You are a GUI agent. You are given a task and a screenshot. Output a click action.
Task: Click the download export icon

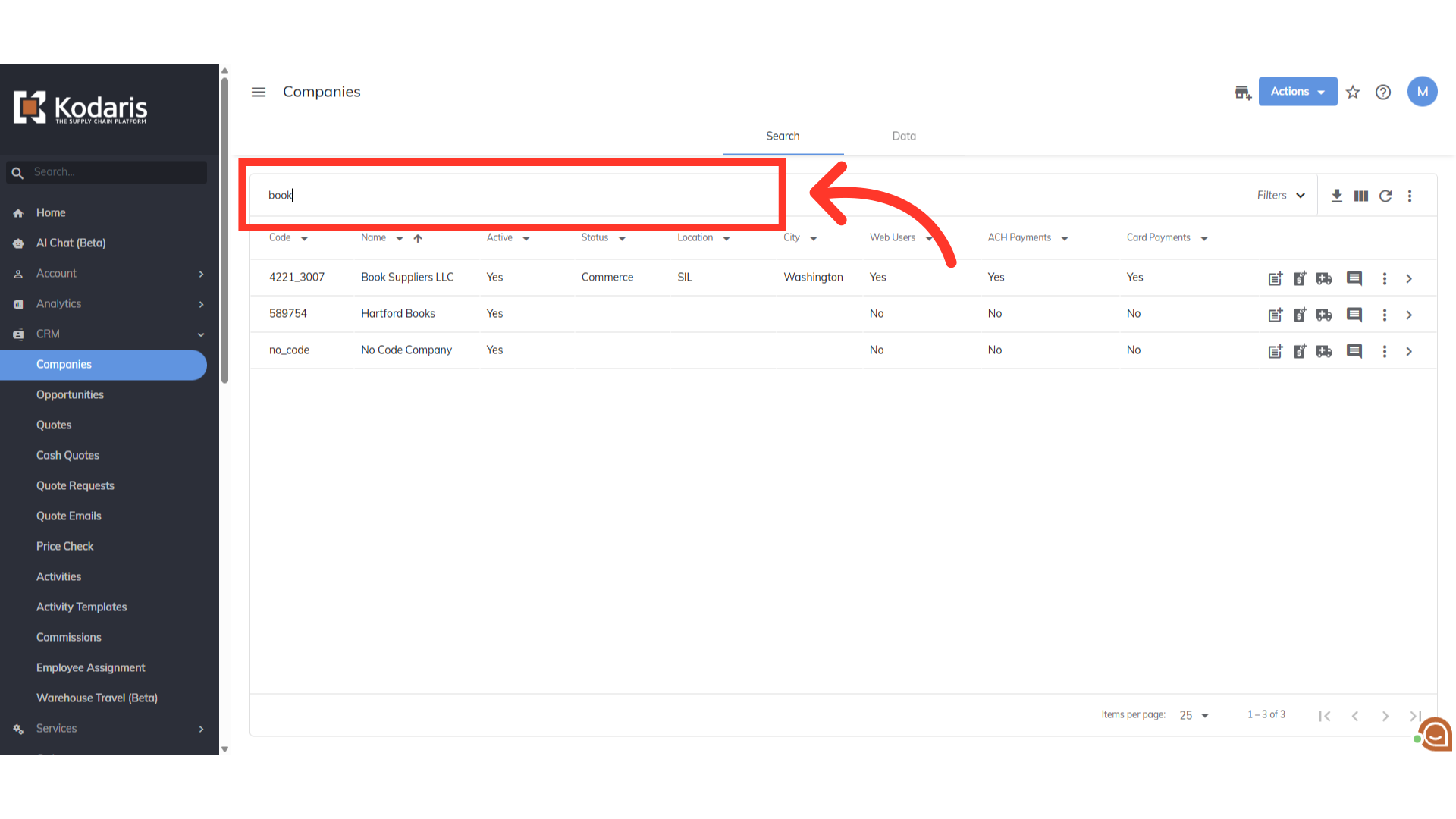tap(1337, 196)
